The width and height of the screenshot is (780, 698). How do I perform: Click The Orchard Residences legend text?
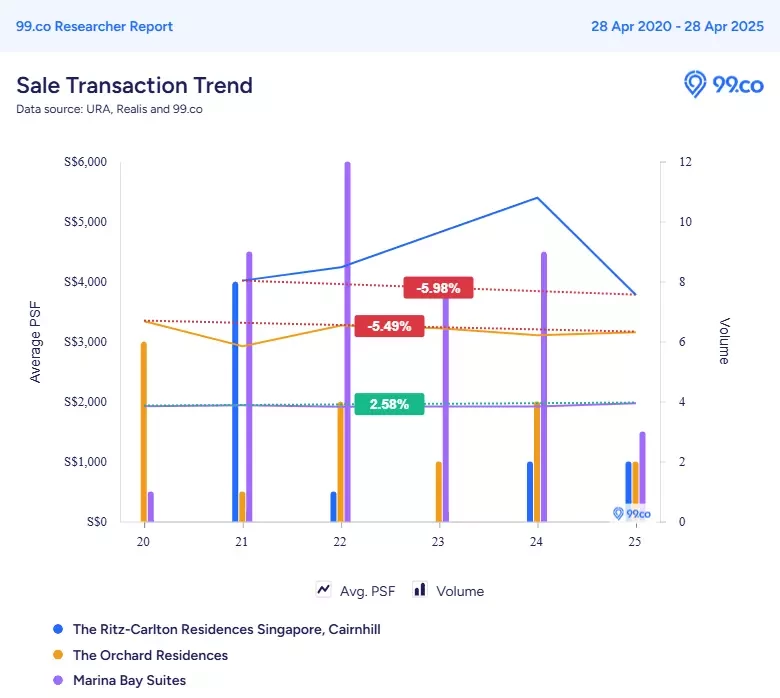tap(150, 655)
